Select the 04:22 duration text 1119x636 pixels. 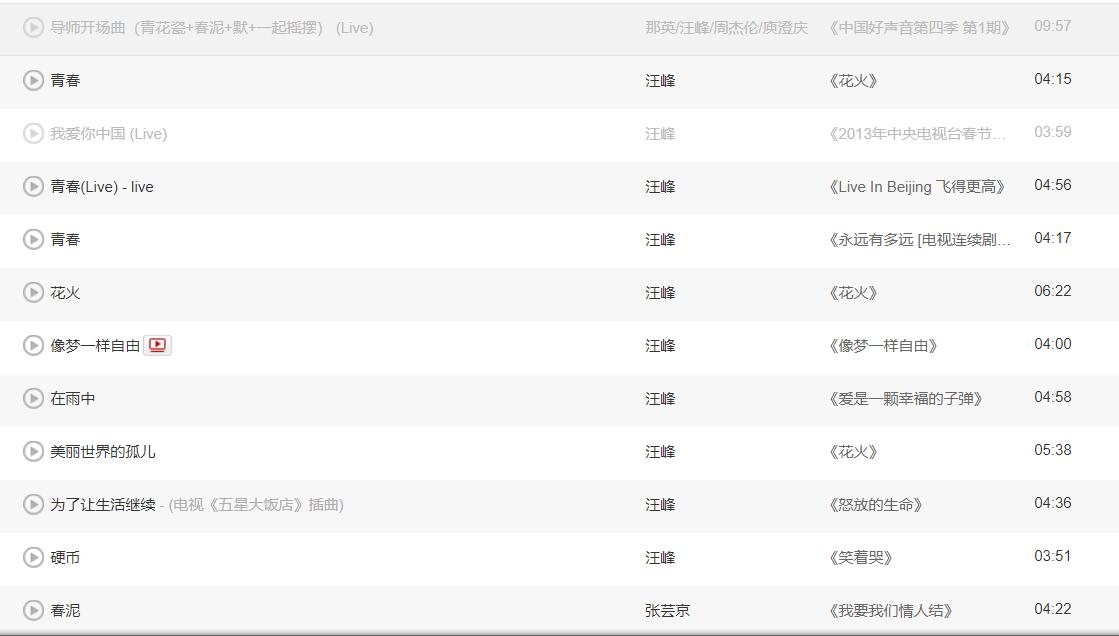coord(1053,608)
